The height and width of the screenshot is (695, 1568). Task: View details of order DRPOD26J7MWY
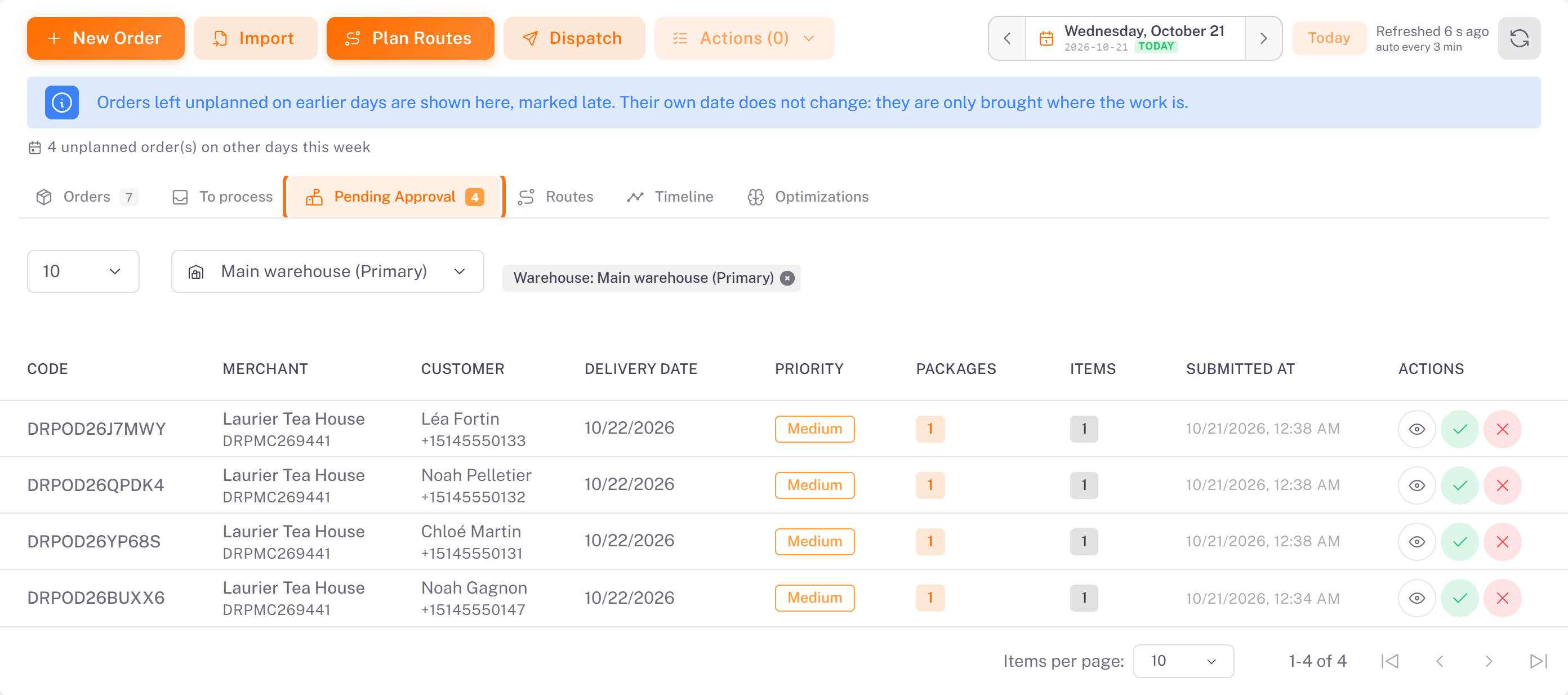point(1417,429)
